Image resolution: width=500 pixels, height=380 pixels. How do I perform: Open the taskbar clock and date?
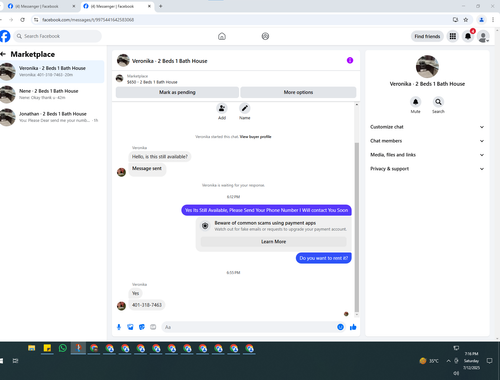coord(471,361)
